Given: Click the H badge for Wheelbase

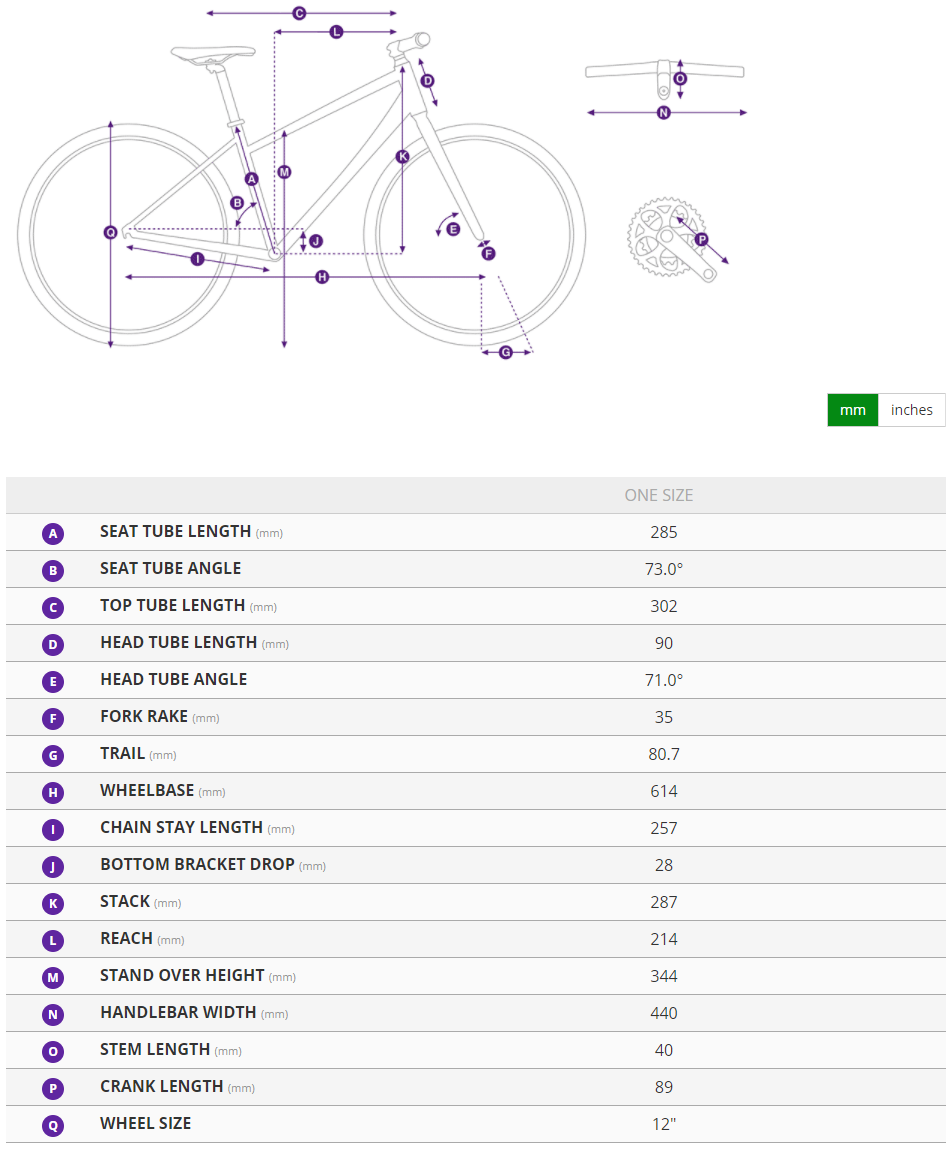Looking at the screenshot, I should click(x=53, y=792).
